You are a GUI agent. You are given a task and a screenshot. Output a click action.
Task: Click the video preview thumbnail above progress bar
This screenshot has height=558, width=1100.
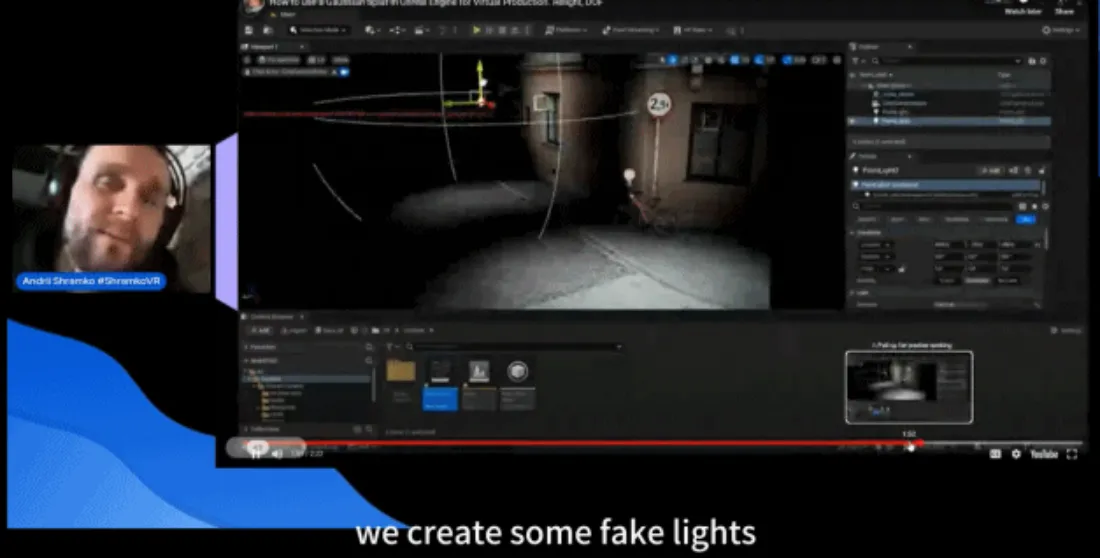pos(909,387)
